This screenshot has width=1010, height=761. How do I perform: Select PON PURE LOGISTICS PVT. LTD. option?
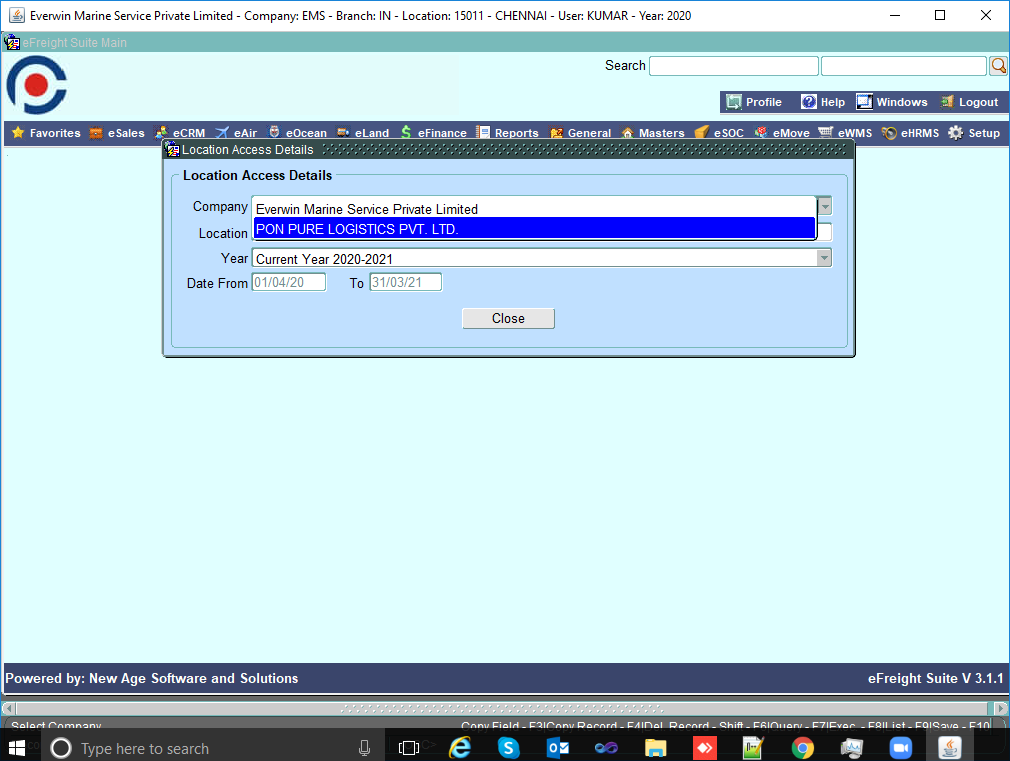(534, 229)
